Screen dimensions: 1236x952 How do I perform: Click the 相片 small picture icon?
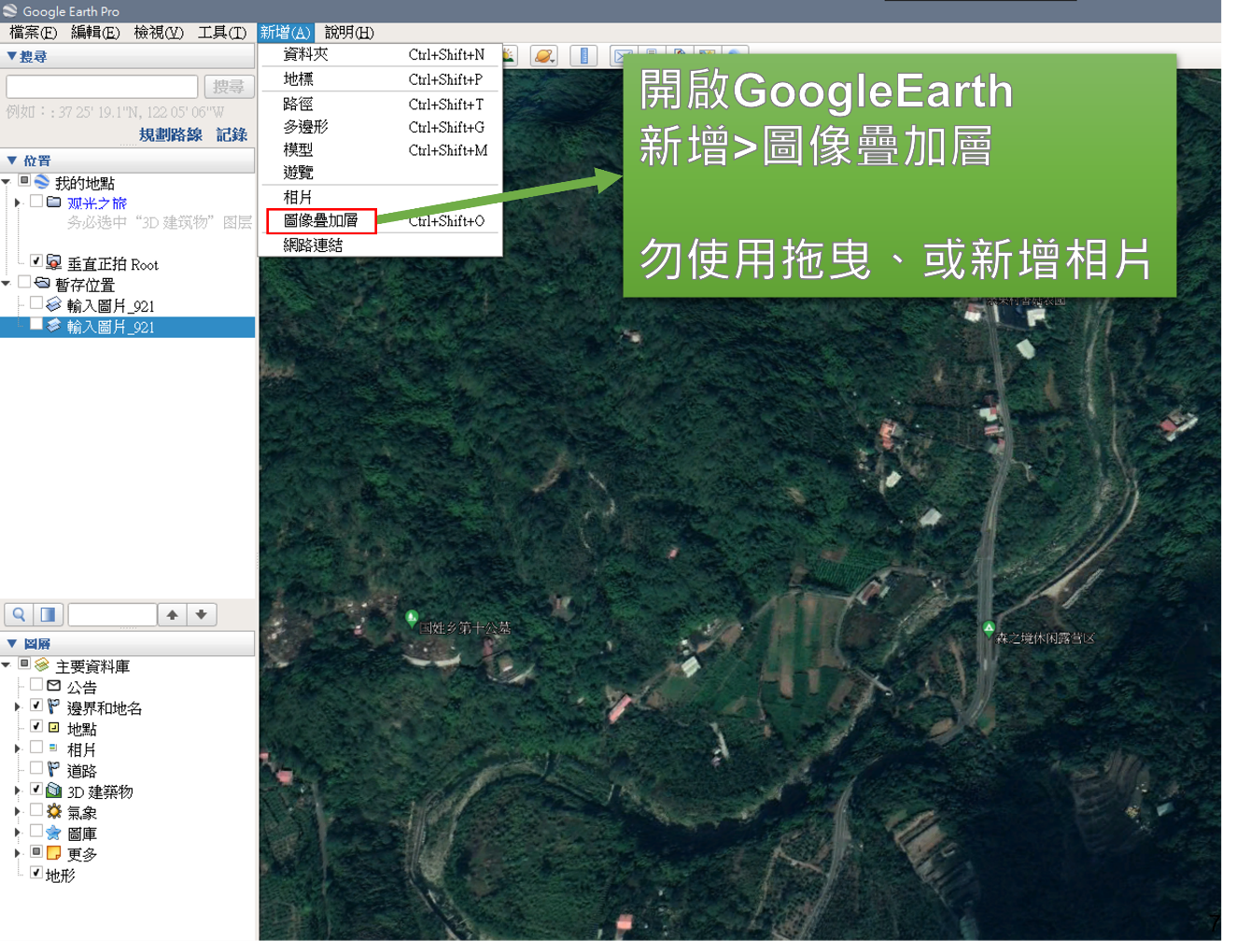point(53,748)
